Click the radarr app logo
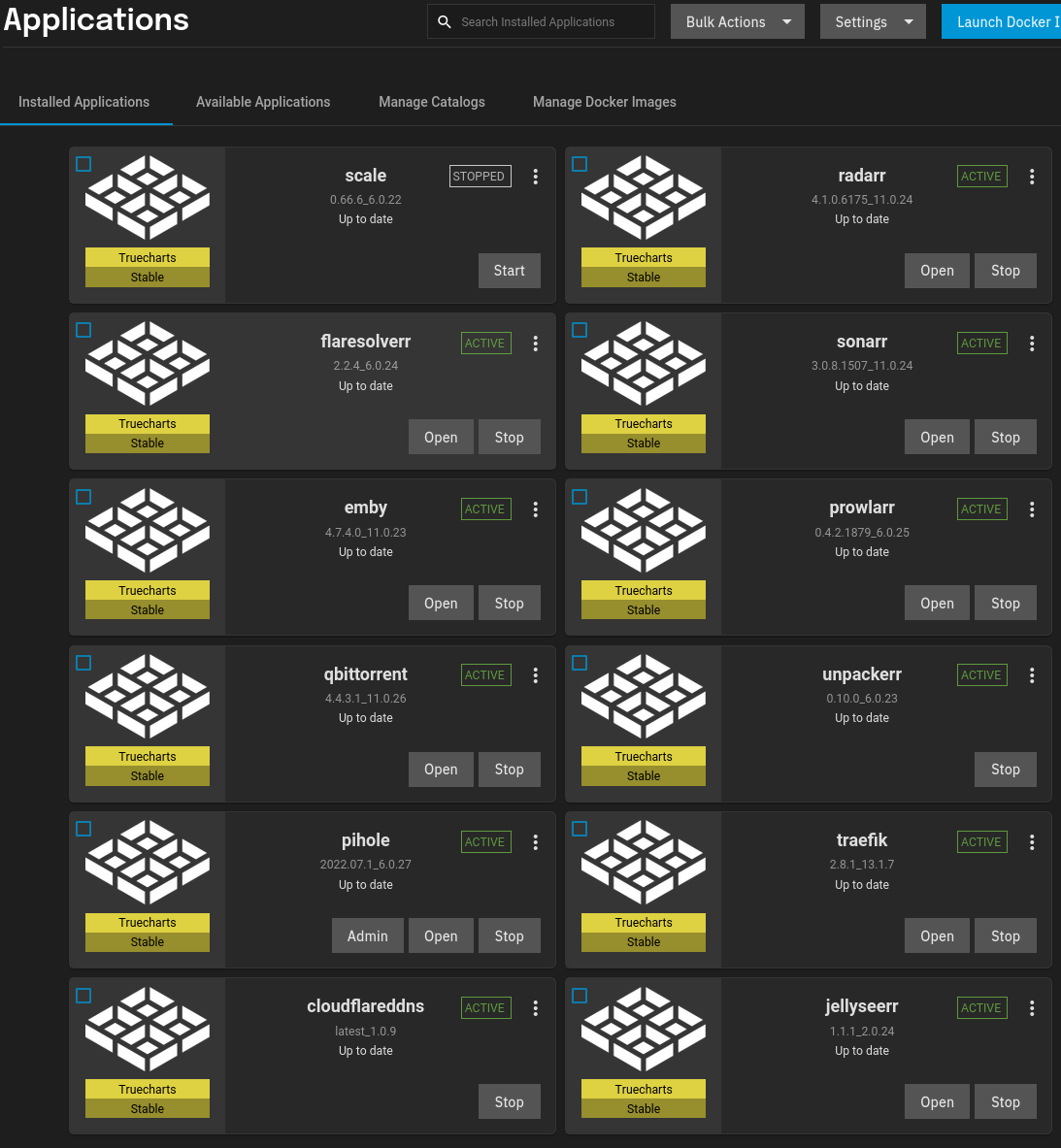Image resolution: width=1061 pixels, height=1148 pixels. [x=644, y=197]
